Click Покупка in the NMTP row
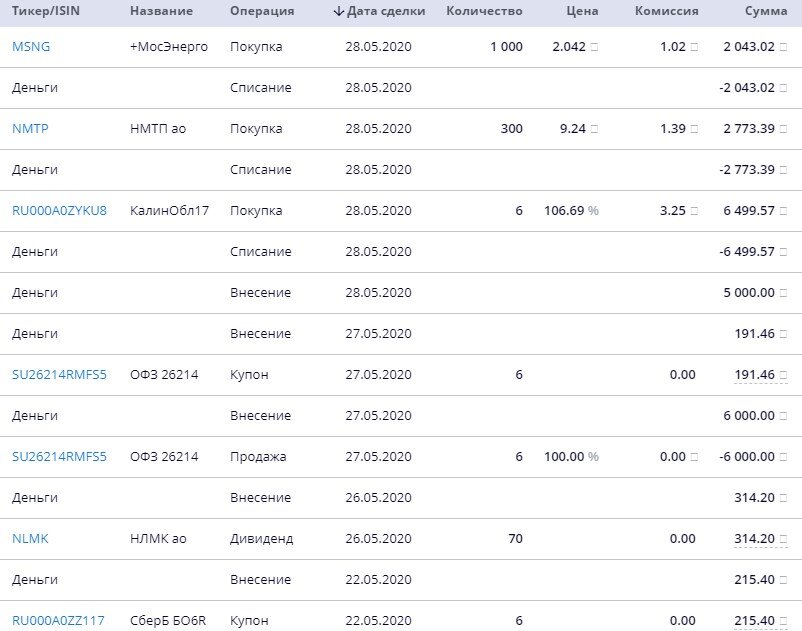Viewport: 802px width, 631px height. point(256,128)
